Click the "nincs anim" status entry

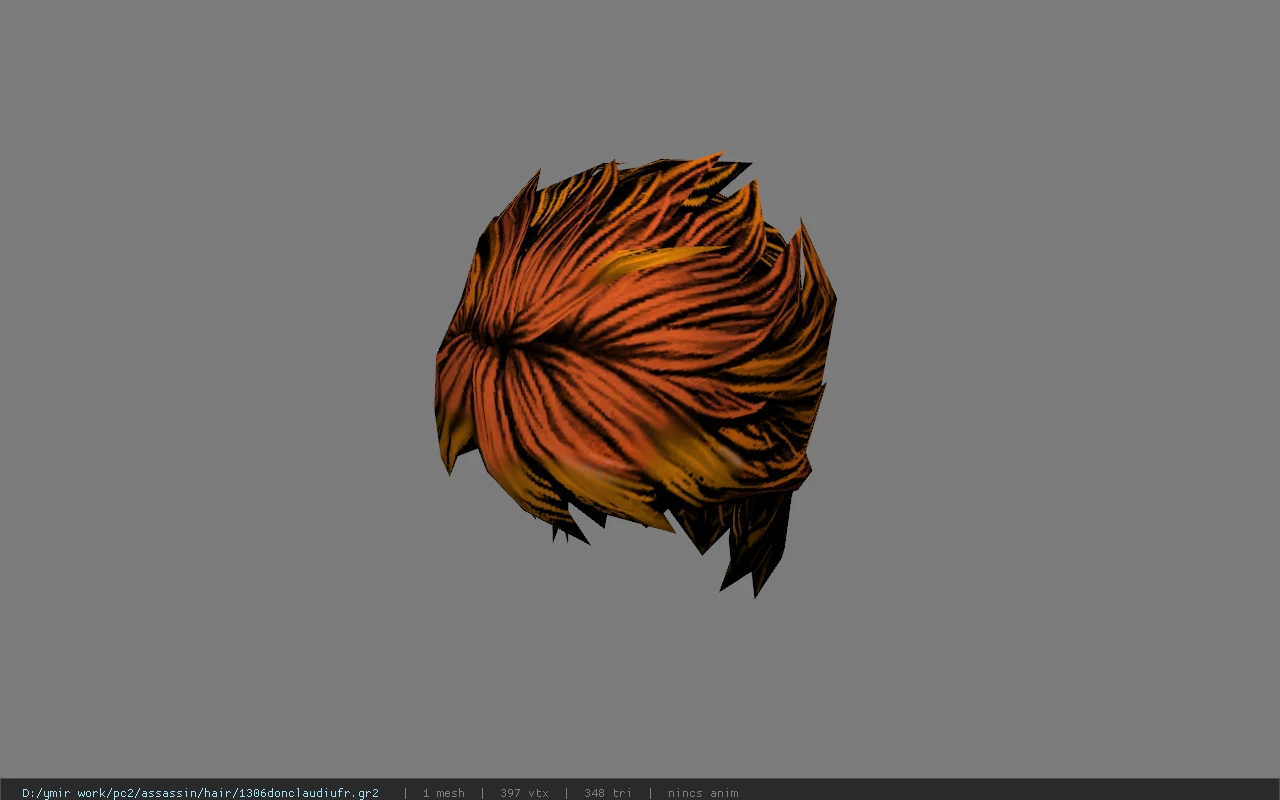(703, 793)
